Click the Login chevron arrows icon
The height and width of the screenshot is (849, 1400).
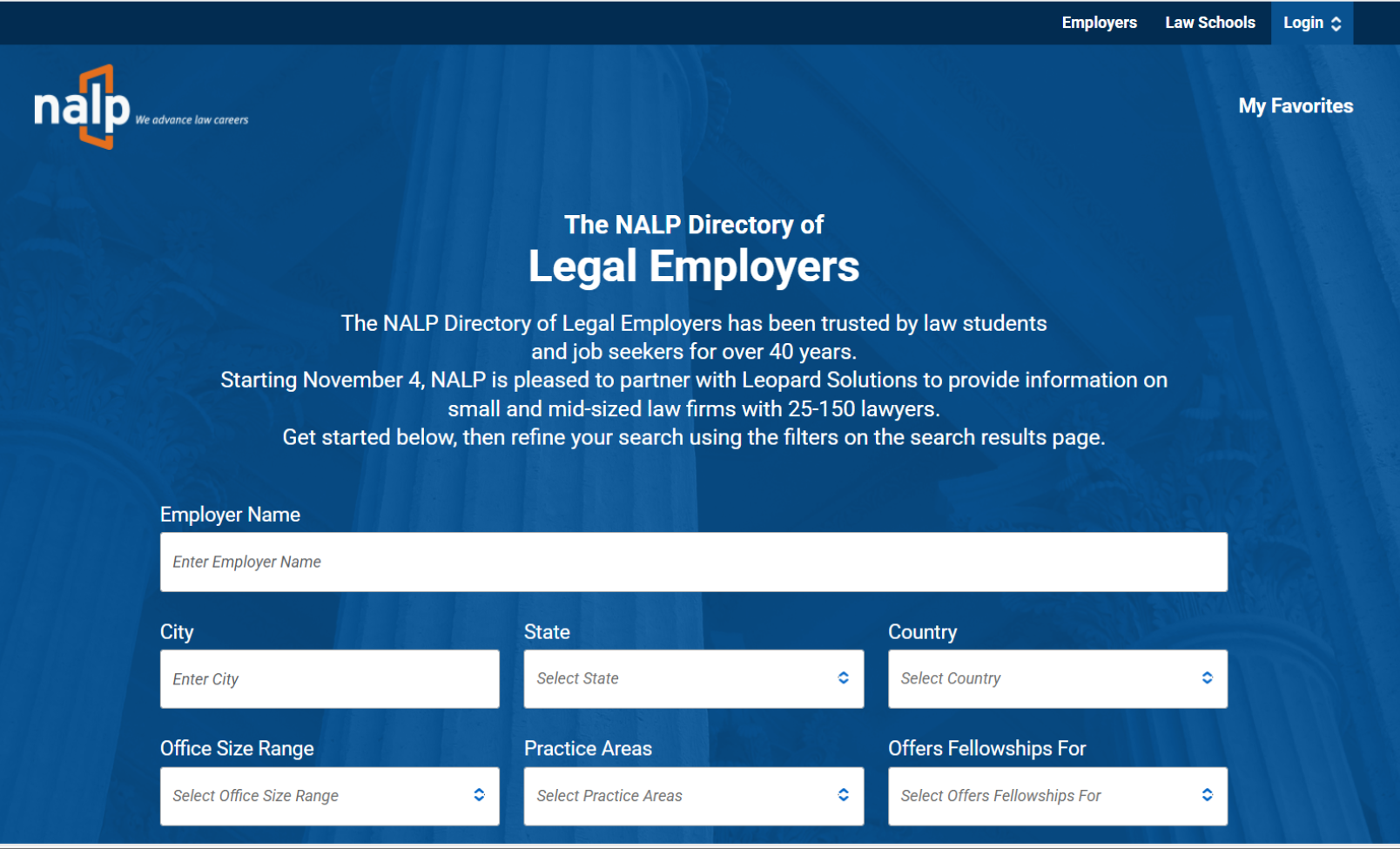tap(1336, 24)
